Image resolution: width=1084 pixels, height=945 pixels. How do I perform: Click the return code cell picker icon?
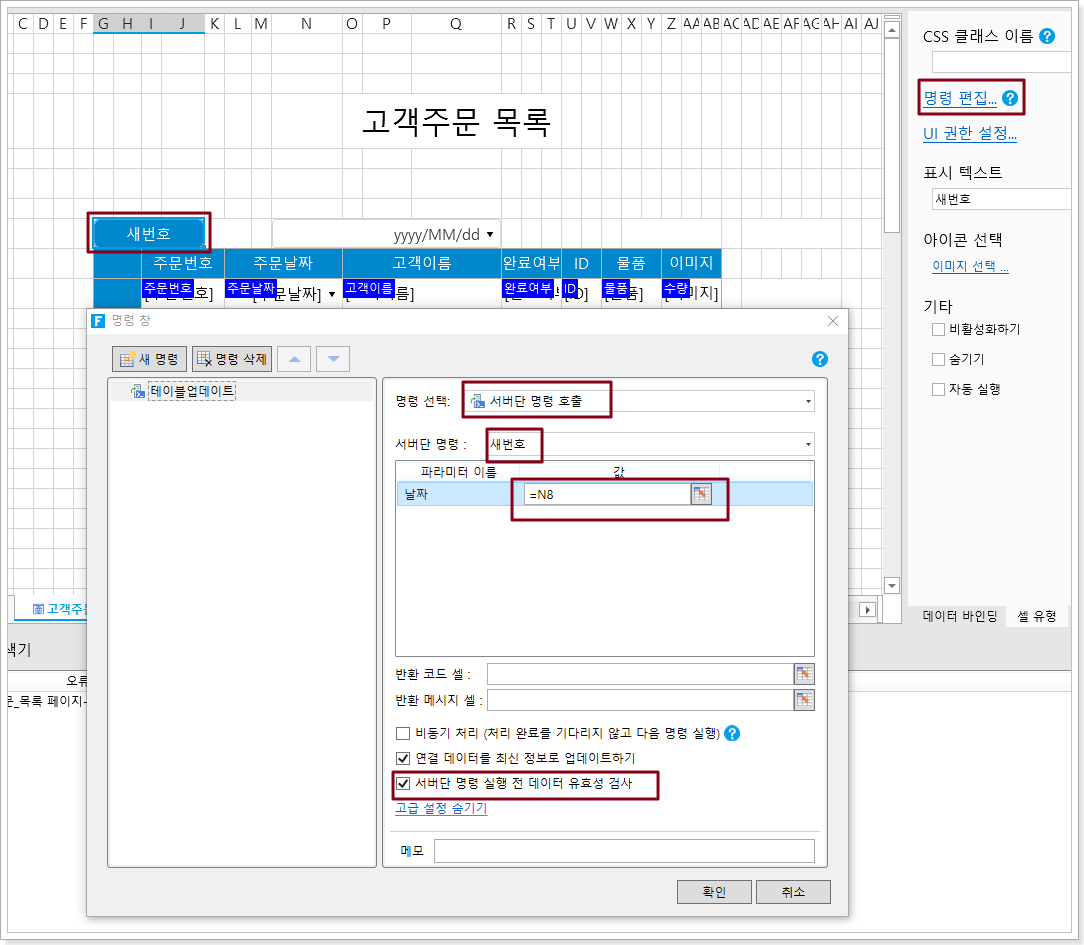pos(804,674)
